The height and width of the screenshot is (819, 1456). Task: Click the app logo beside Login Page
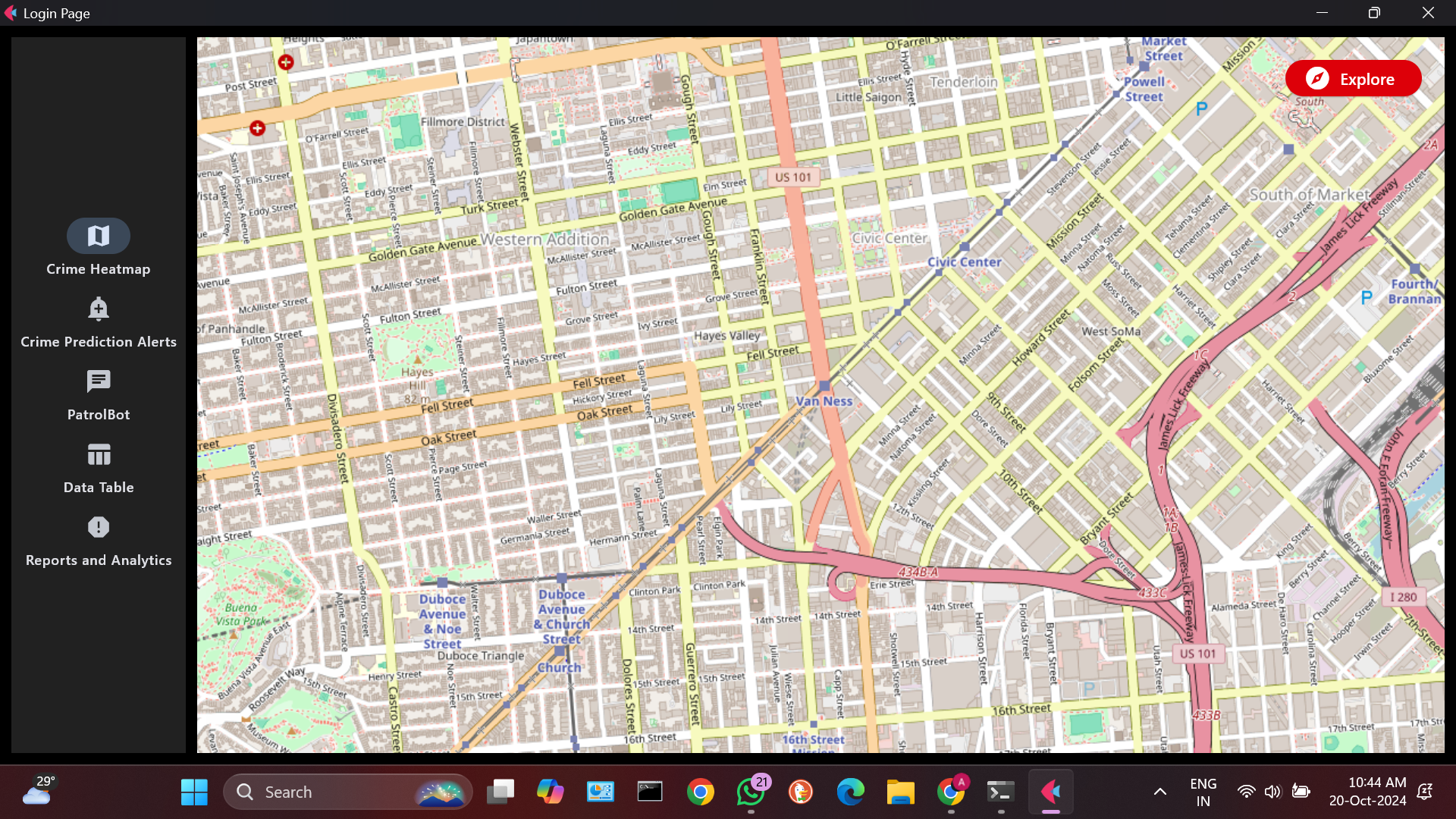11,13
